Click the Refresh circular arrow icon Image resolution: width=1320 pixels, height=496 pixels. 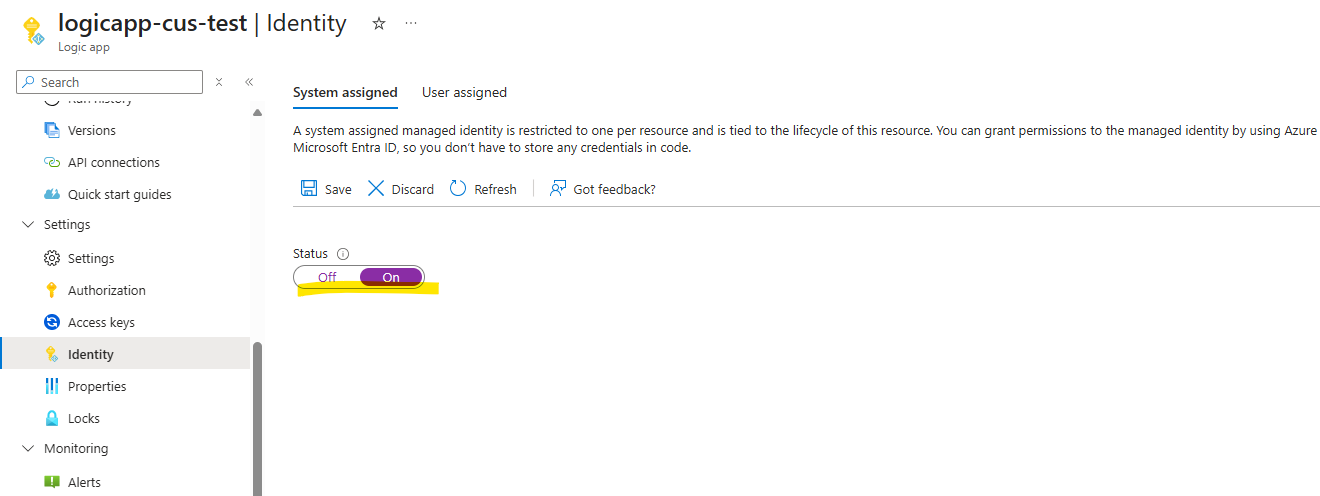click(x=458, y=189)
